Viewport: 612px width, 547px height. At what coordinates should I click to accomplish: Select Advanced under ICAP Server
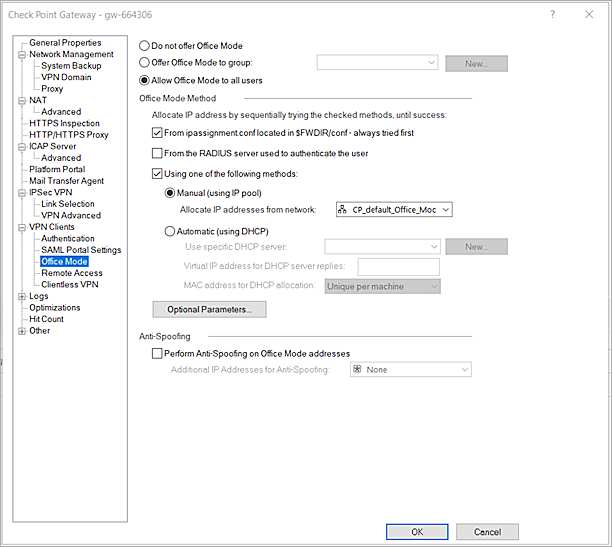click(61, 158)
